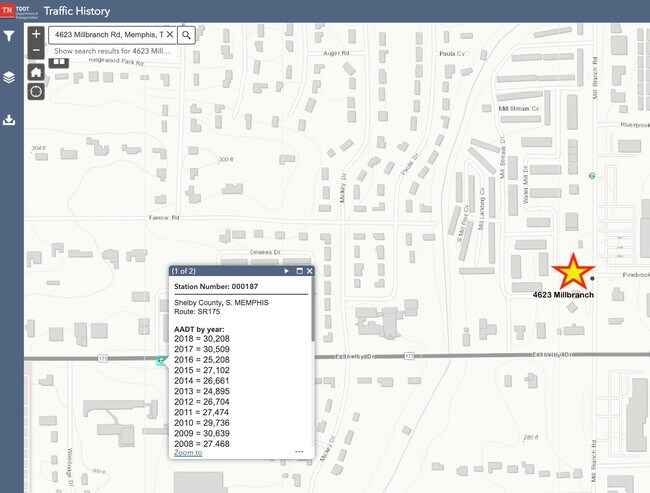Clear the address search box text
650x493 pixels.
pyautogui.click(x=169, y=34)
